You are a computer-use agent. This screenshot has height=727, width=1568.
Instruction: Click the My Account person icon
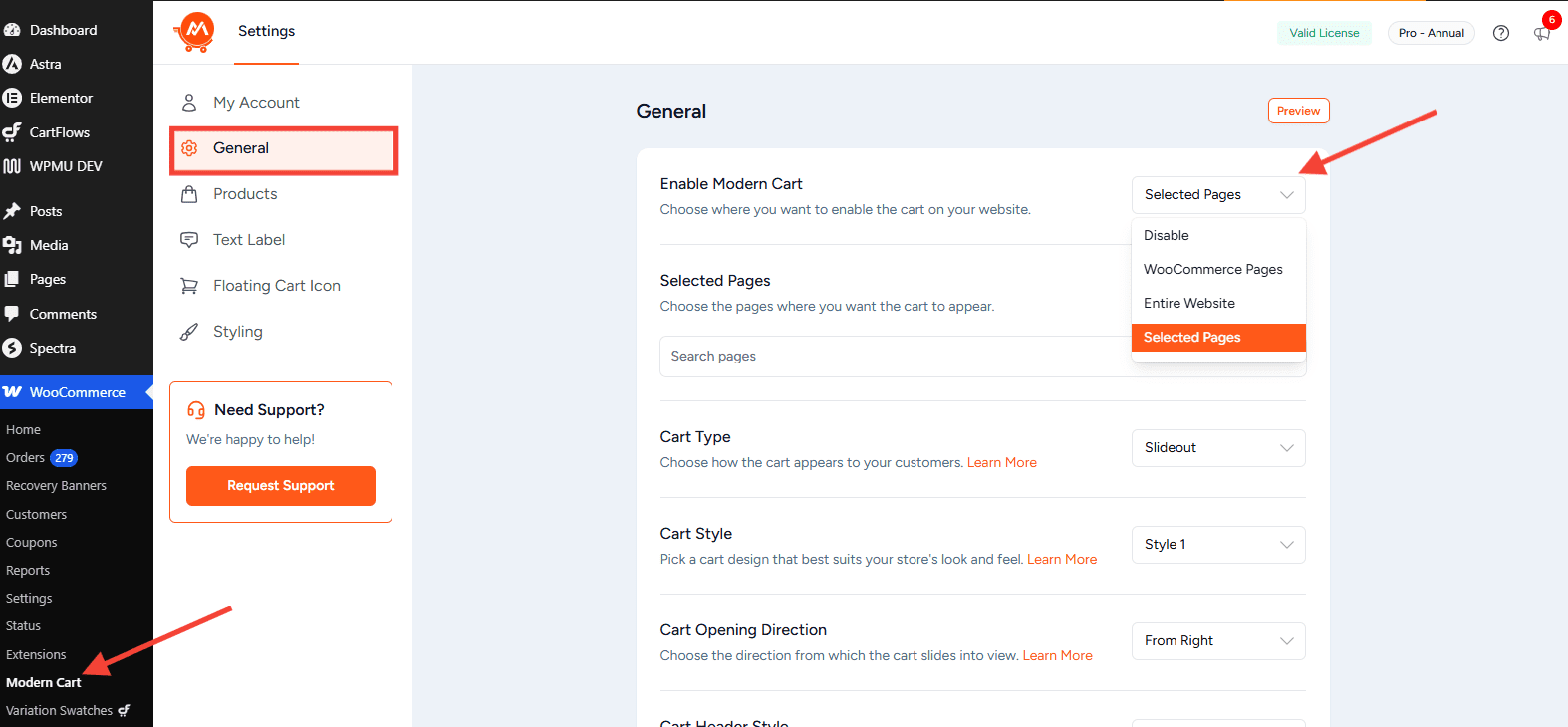pyautogui.click(x=189, y=103)
